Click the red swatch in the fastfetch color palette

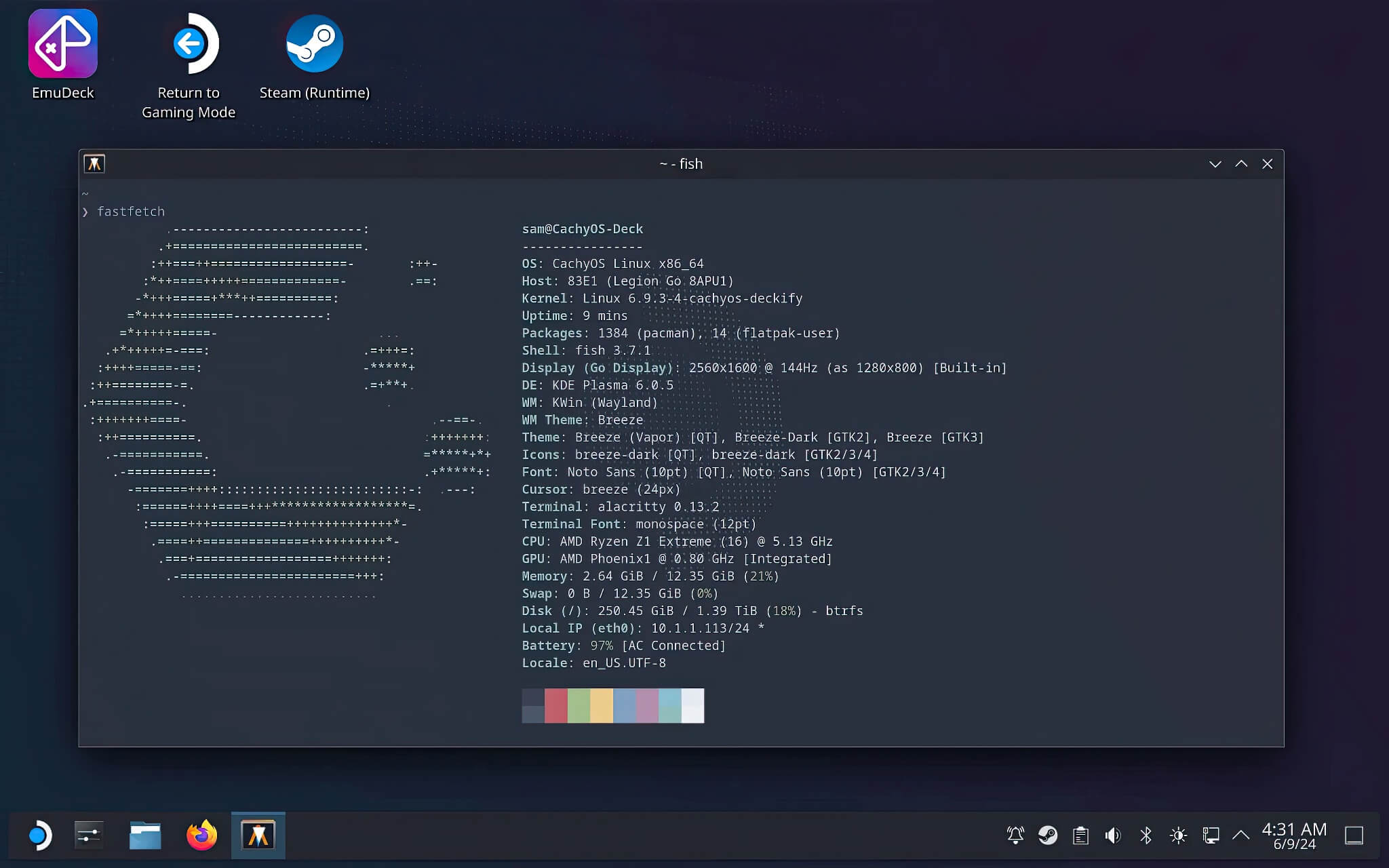pyautogui.click(x=556, y=706)
